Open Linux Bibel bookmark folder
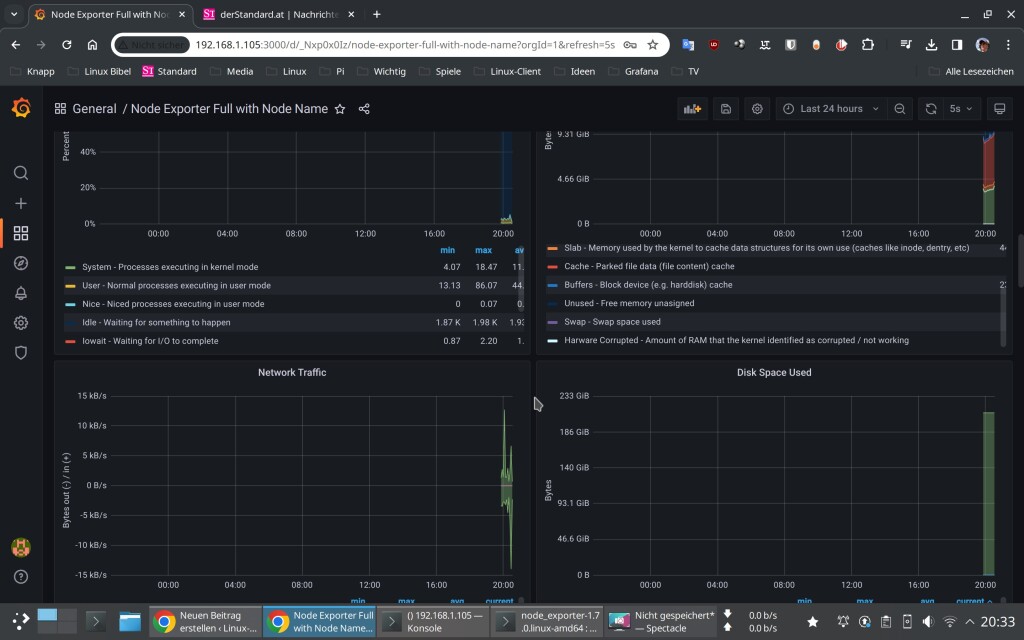 coord(99,71)
